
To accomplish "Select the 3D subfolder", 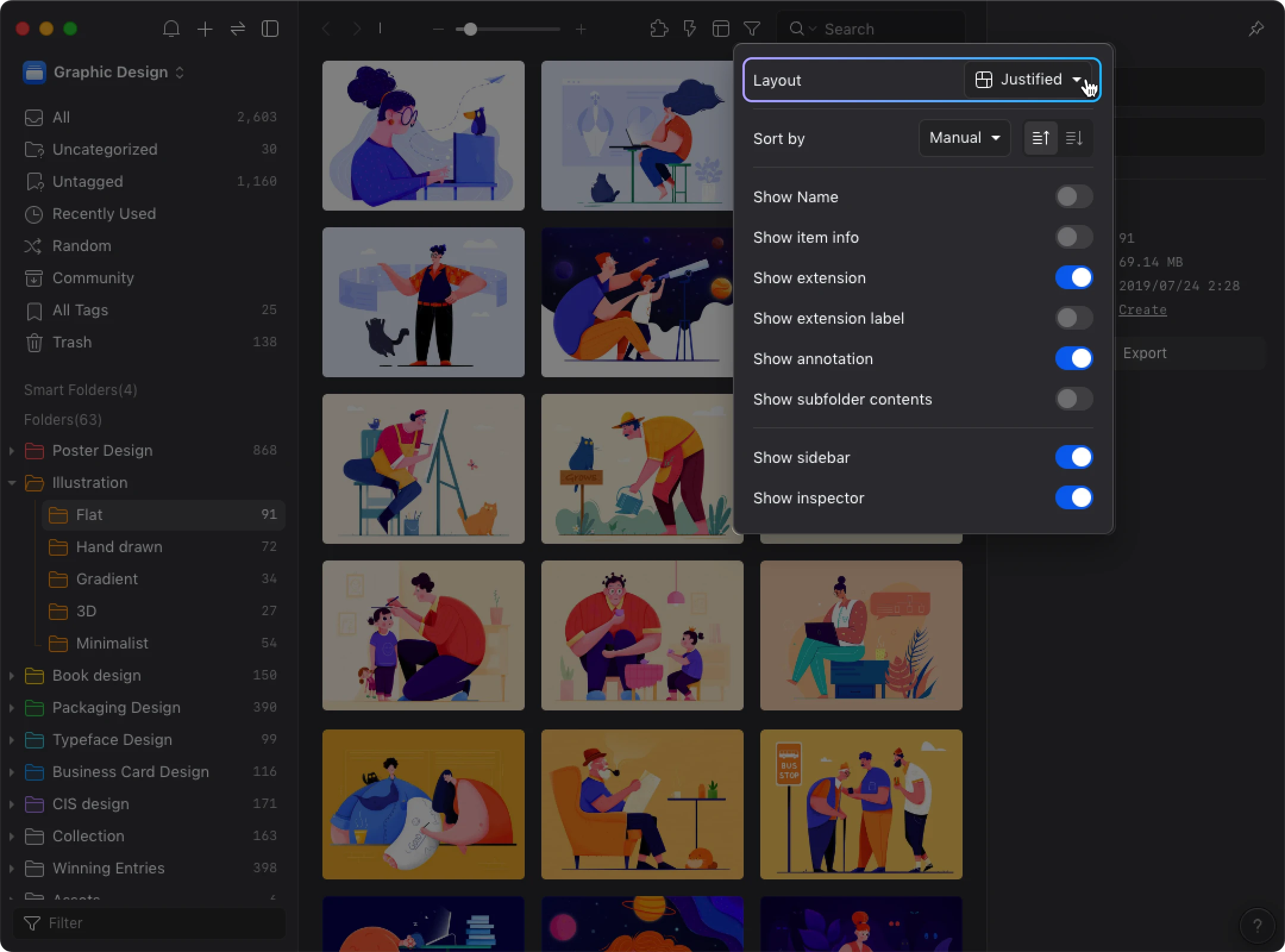I will click(x=164, y=611).
